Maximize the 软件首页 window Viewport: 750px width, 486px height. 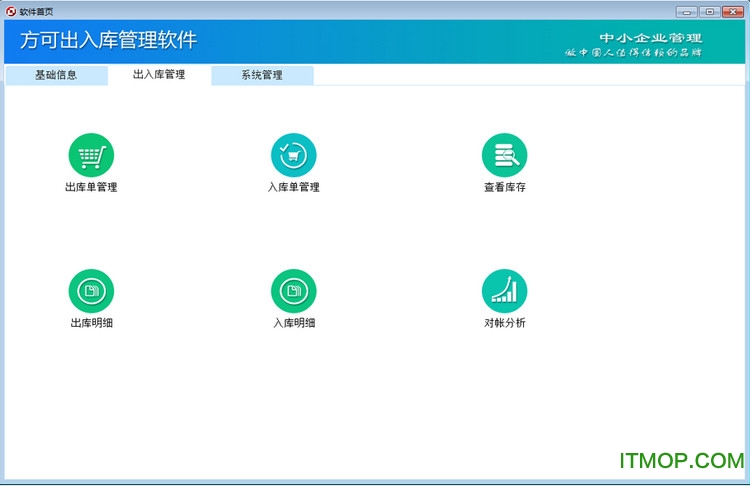click(710, 11)
